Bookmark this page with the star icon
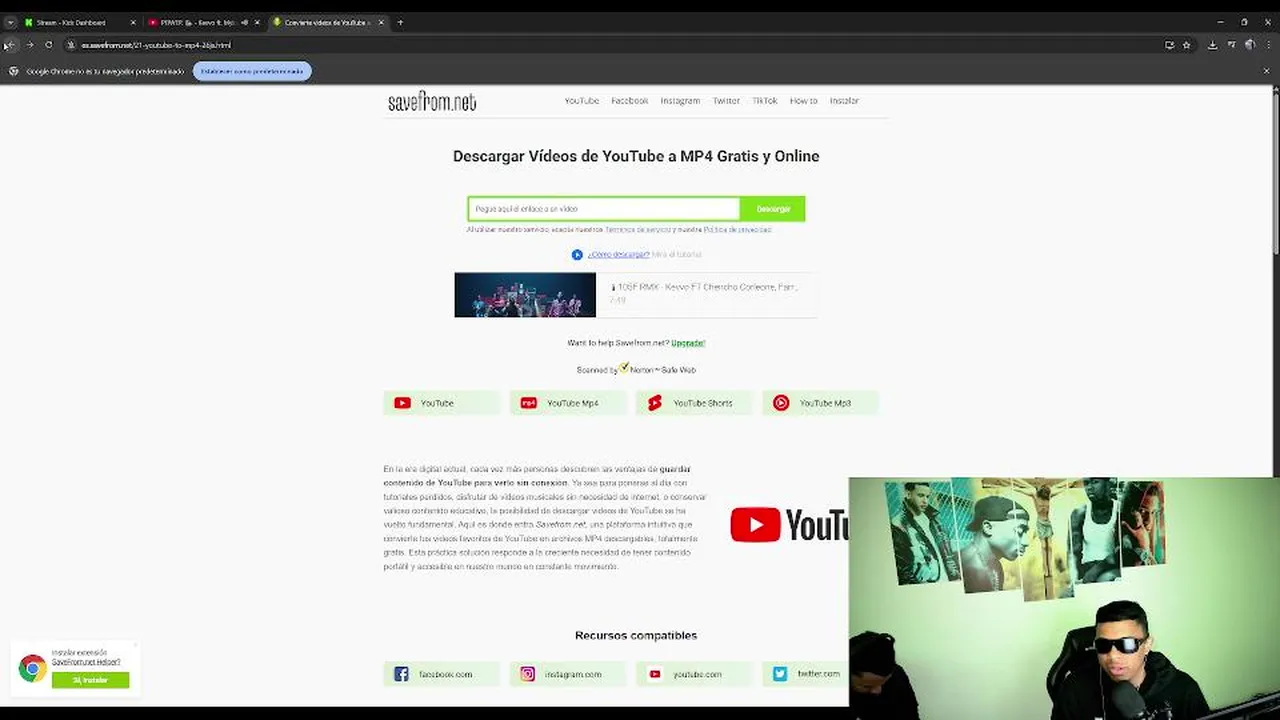The width and height of the screenshot is (1280, 720). click(1187, 45)
